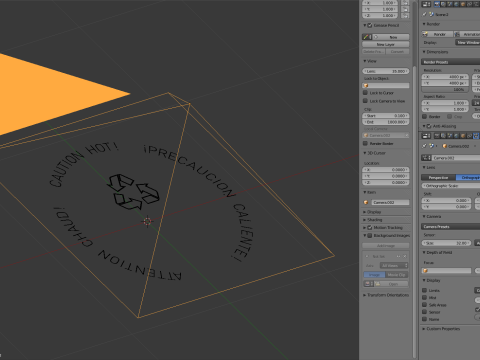480x360 pixels.
Task: Select the Movie Clip background source
Action: (x=397, y=275)
